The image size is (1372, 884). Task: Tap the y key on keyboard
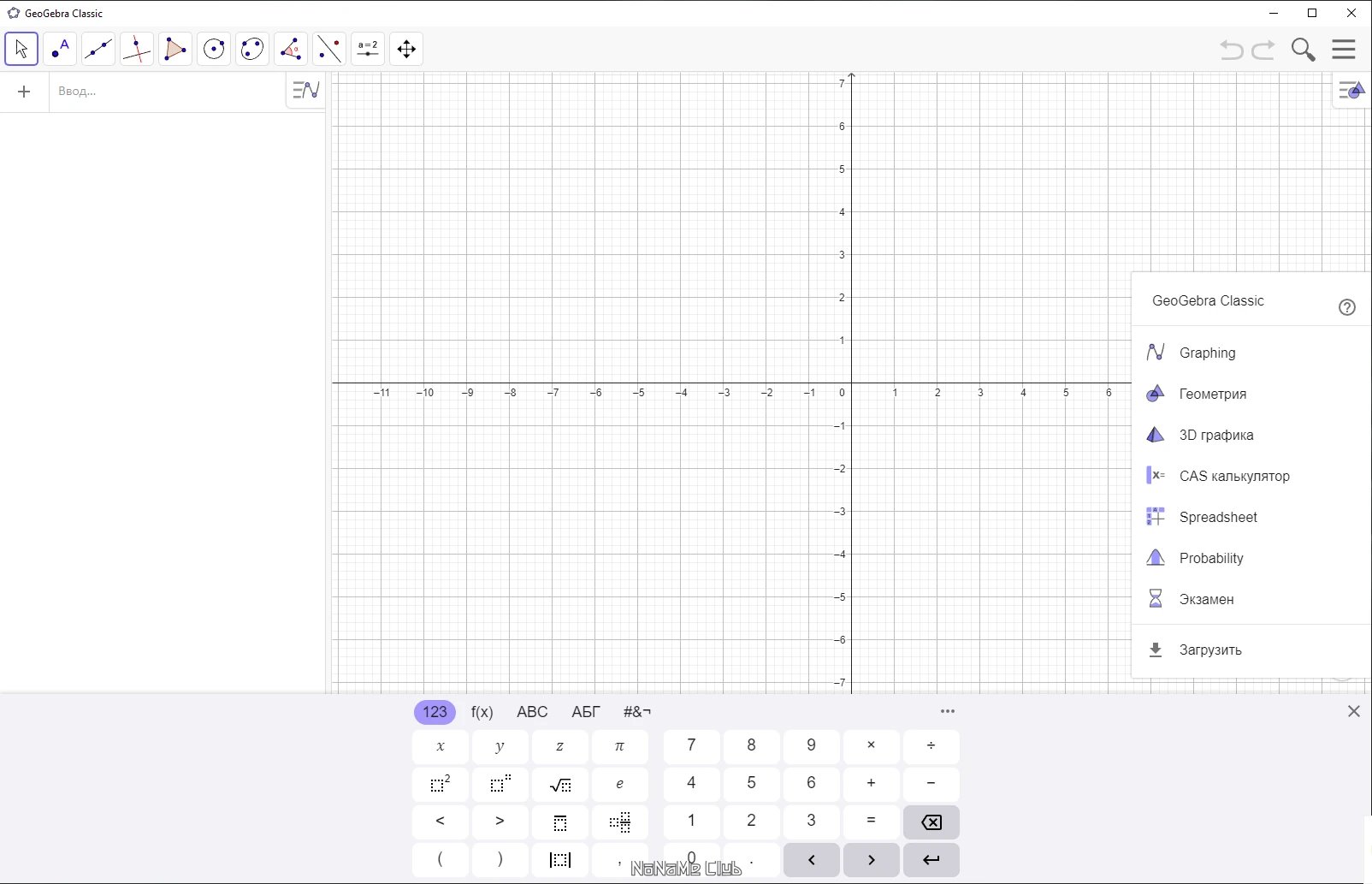tap(500, 746)
